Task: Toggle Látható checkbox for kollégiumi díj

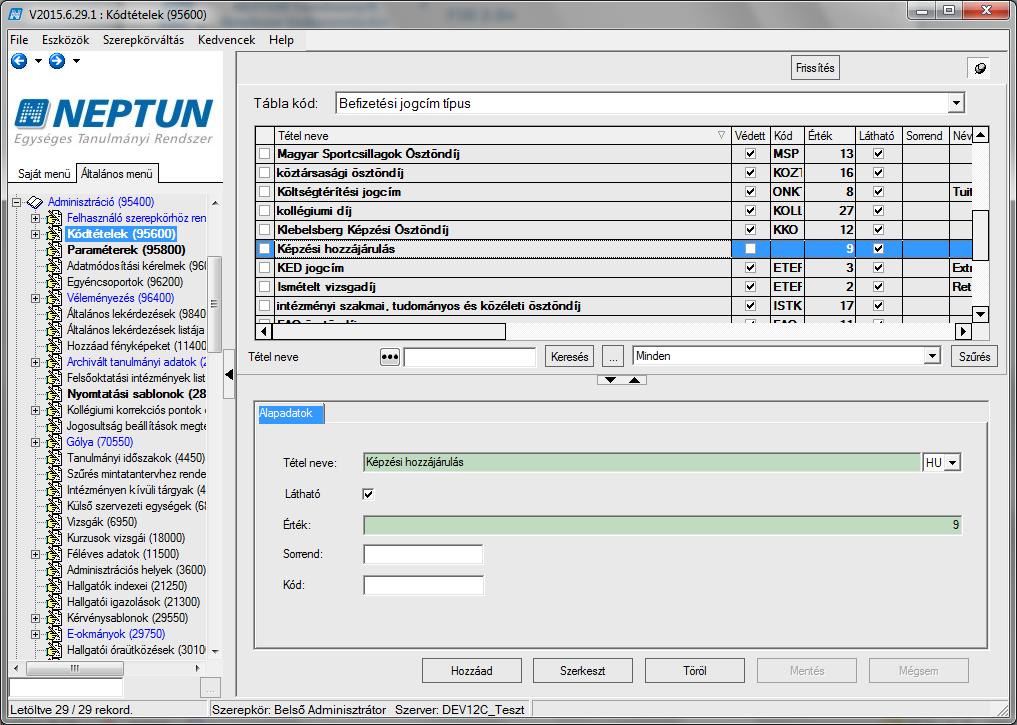Action: pos(878,211)
